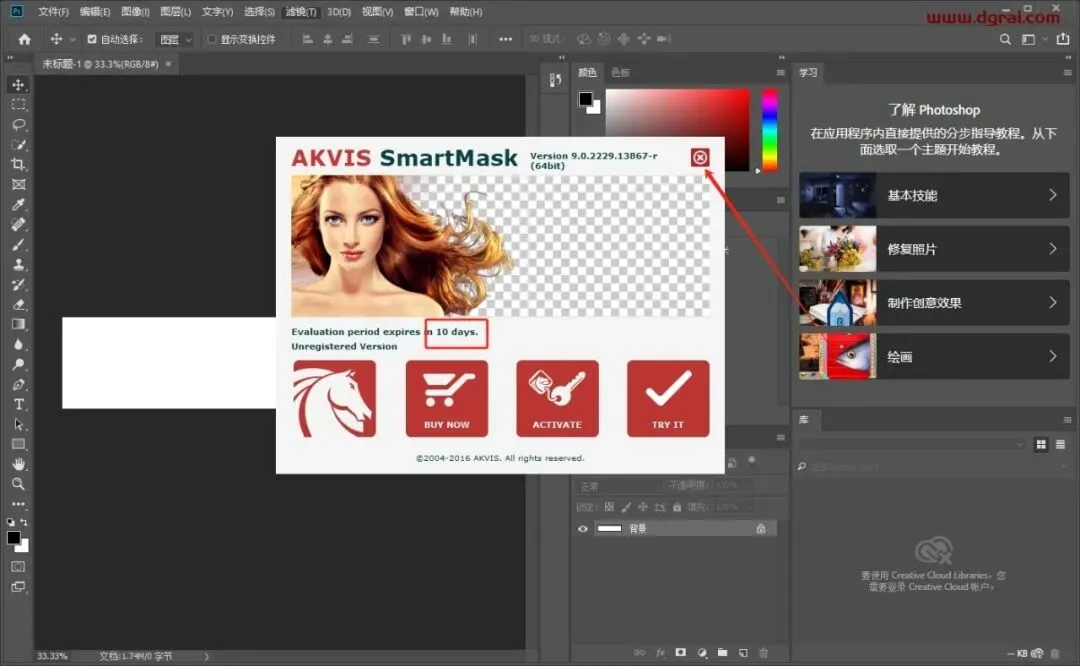The height and width of the screenshot is (666, 1080).
Task: Select the Zoom tool
Action: click(x=19, y=484)
